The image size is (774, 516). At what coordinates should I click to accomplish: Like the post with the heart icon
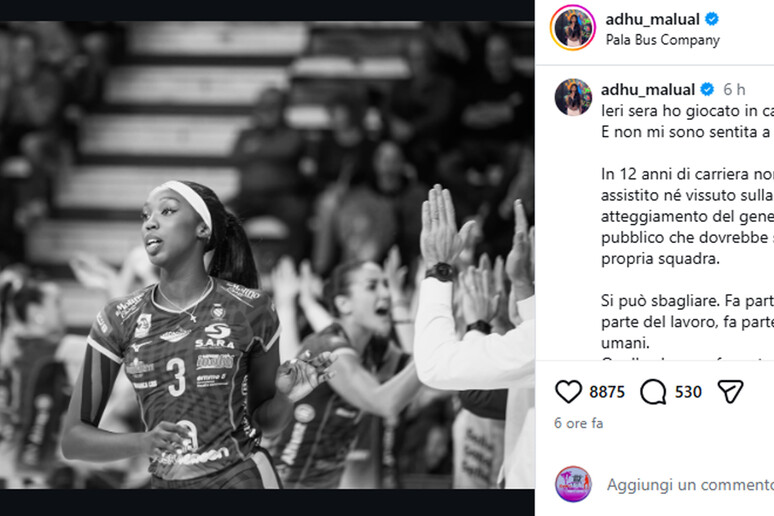pos(568,392)
